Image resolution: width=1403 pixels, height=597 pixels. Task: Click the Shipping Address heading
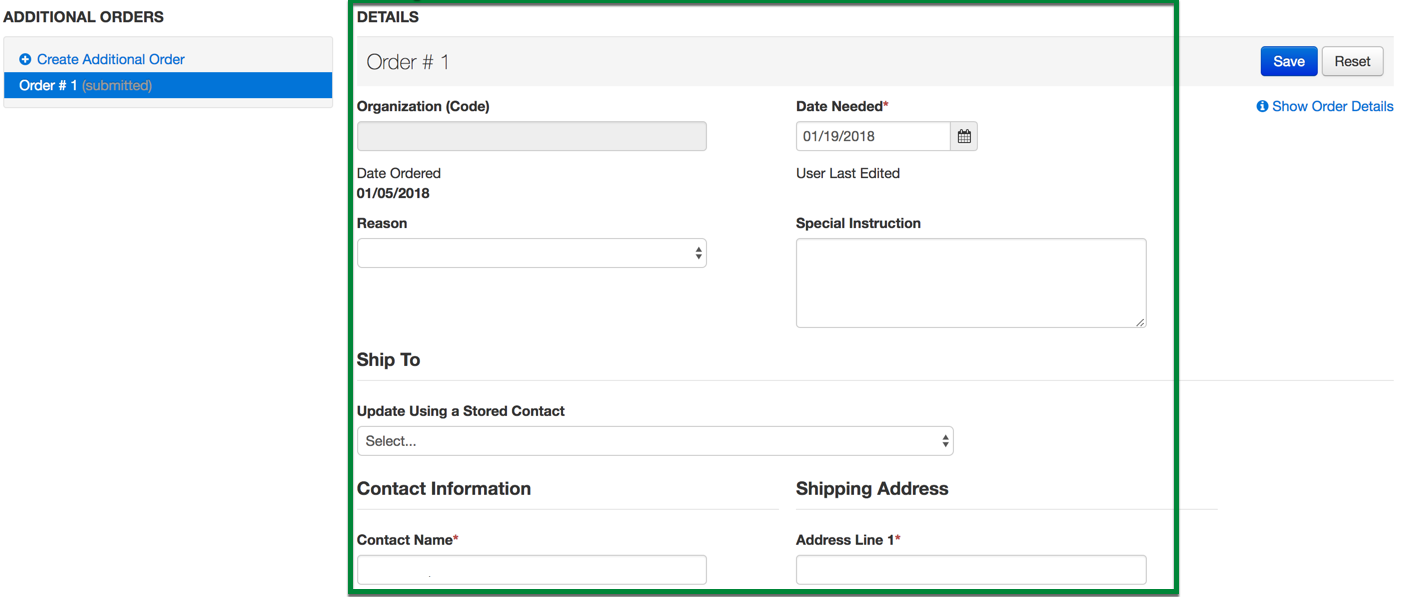(x=872, y=489)
